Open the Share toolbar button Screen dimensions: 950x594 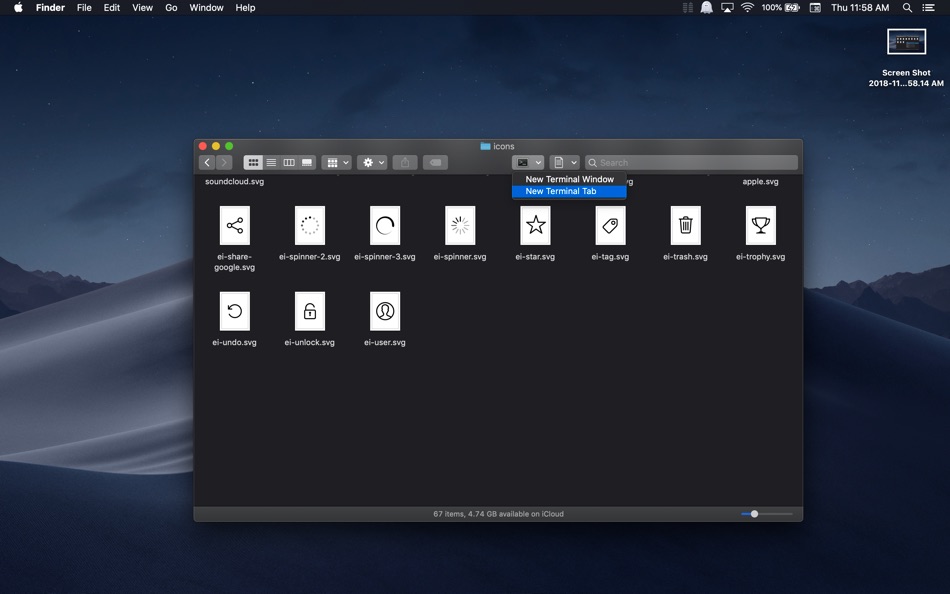405,162
